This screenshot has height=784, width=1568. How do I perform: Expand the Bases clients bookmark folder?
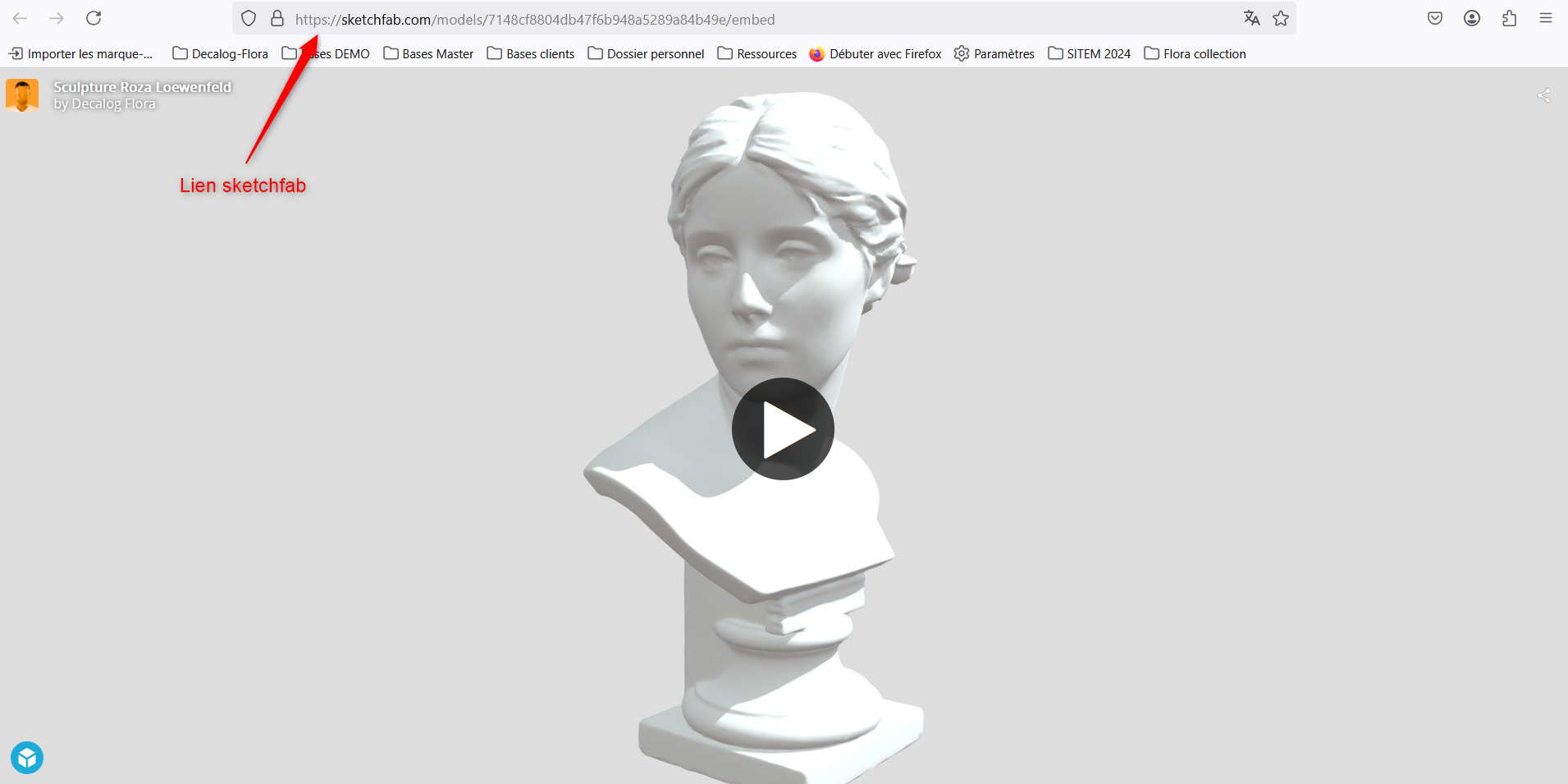point(531,54)
